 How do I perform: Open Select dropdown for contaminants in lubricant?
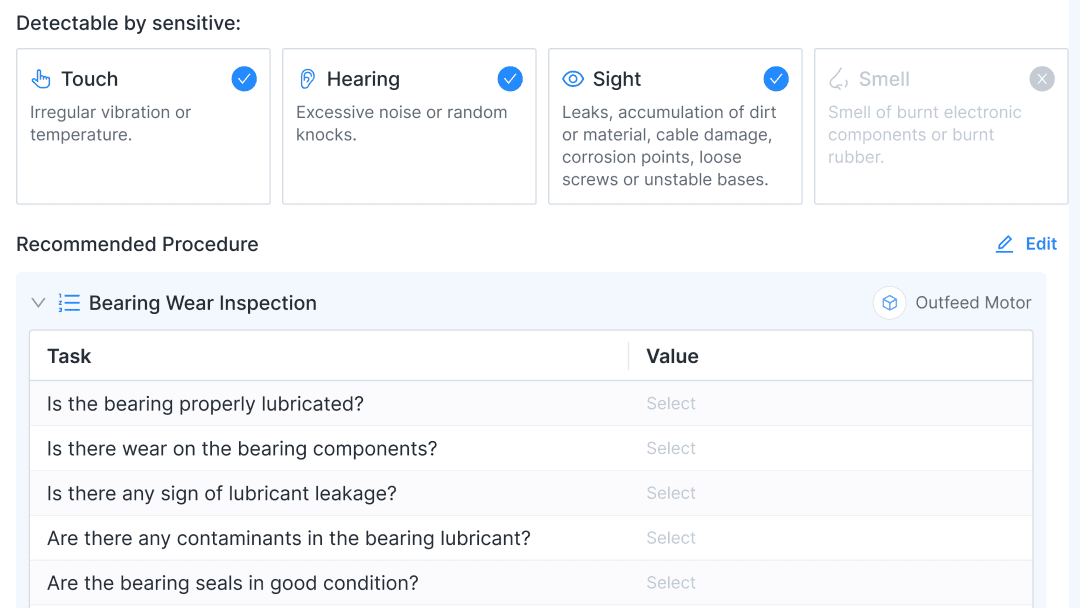[x=671, y=538]
